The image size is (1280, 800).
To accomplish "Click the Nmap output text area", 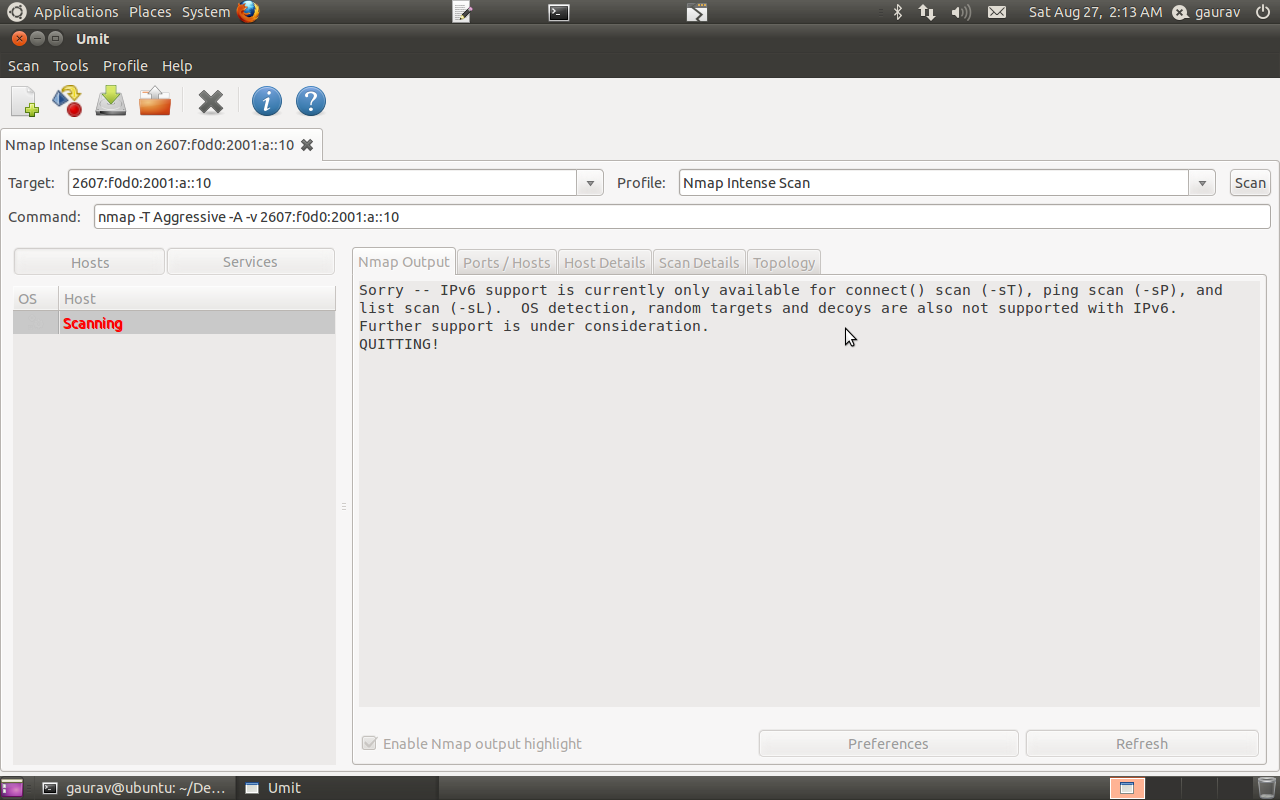I will point(809,494).
